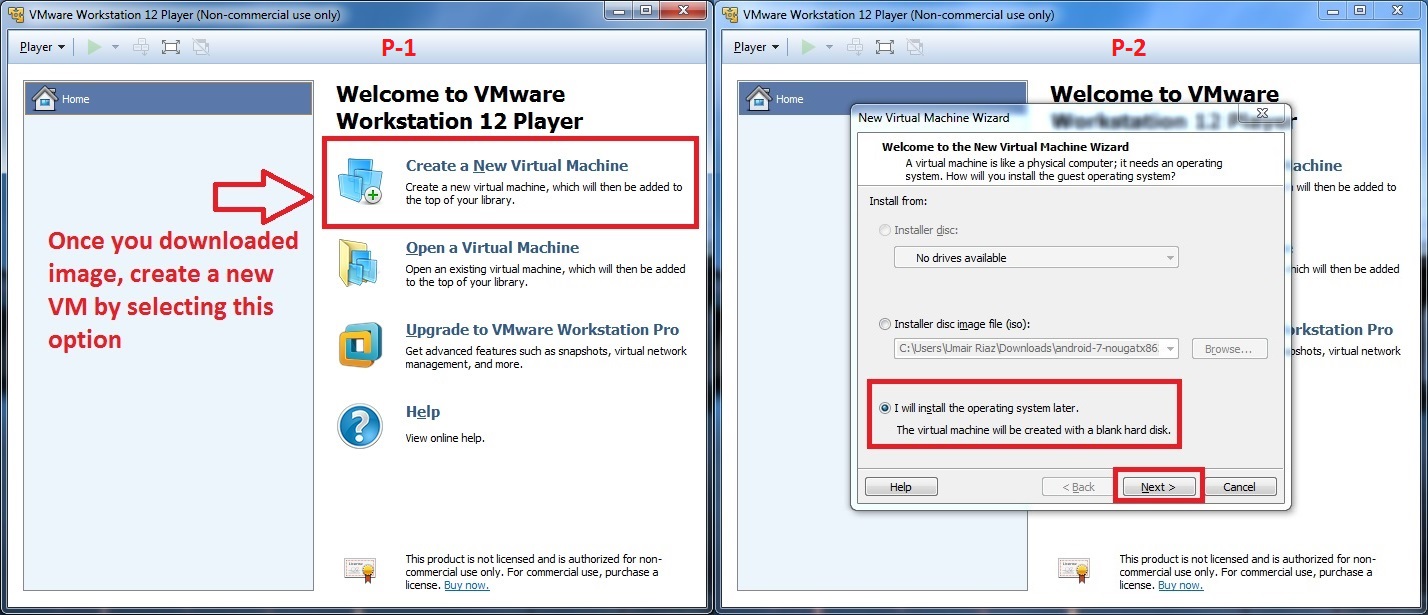Click the Send Ctrl+Alt+Del icon in P-1 toolbar

pos(142,47)
